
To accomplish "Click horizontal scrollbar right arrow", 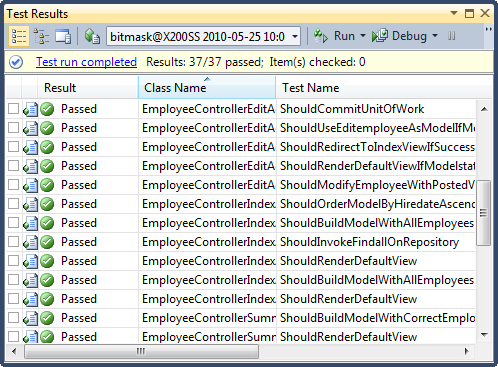I will tap(467, 351).
